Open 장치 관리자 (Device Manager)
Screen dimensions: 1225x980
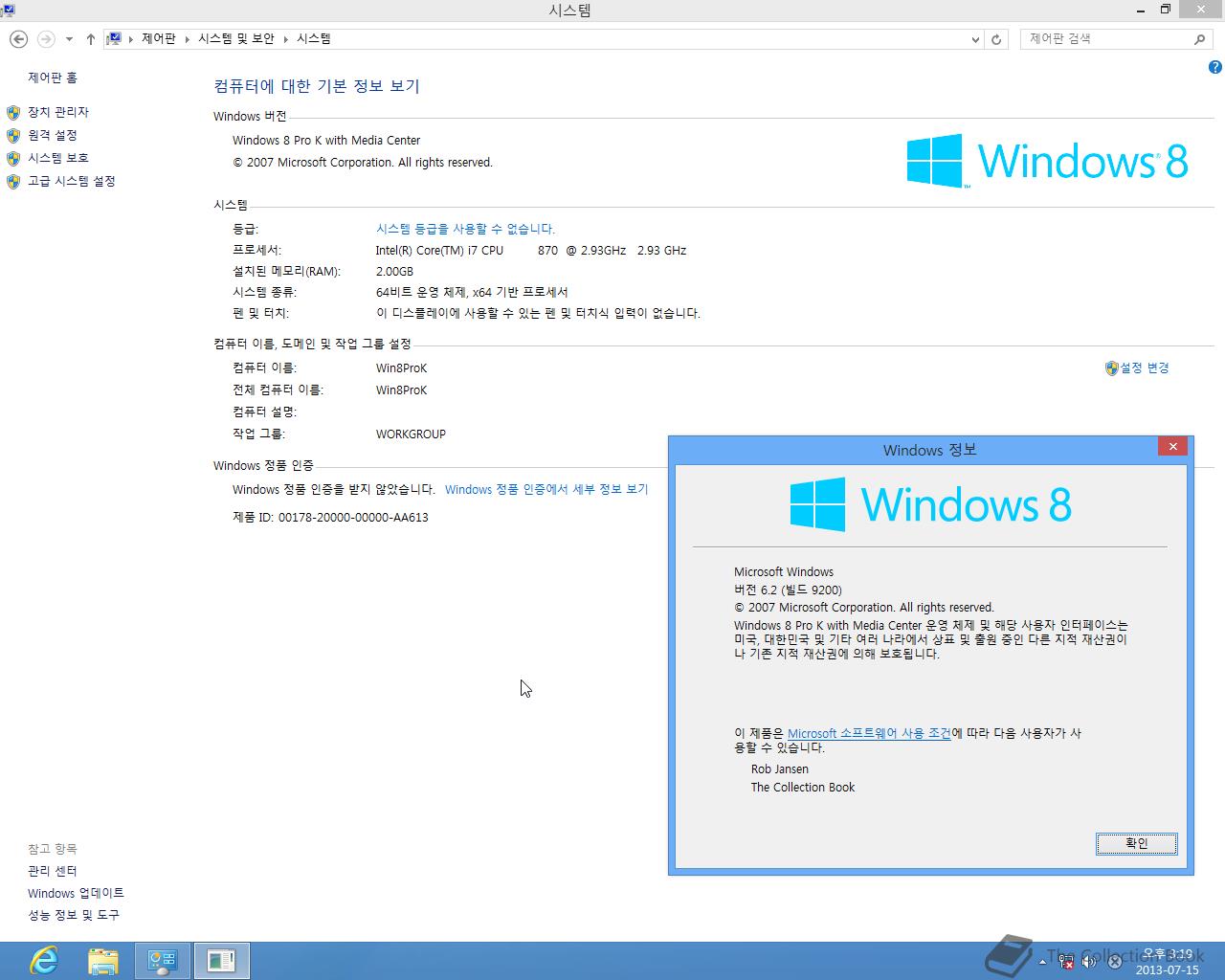click(58, 112)
